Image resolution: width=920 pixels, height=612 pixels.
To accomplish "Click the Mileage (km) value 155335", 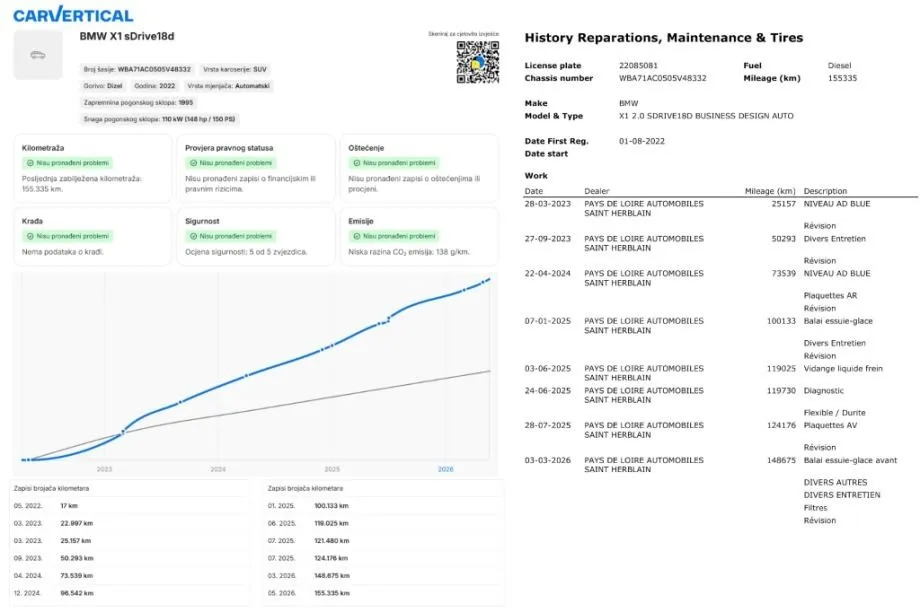I will (x=843, y=78).
